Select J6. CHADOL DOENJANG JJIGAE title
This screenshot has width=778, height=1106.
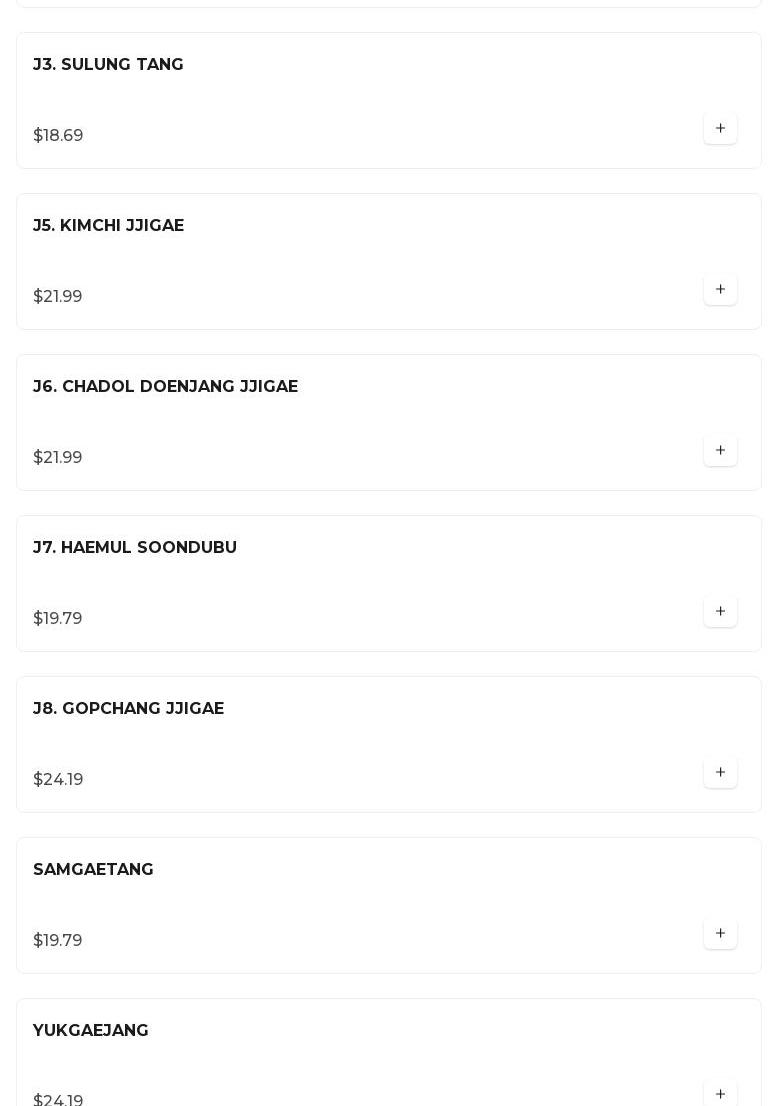coord(166,386)
